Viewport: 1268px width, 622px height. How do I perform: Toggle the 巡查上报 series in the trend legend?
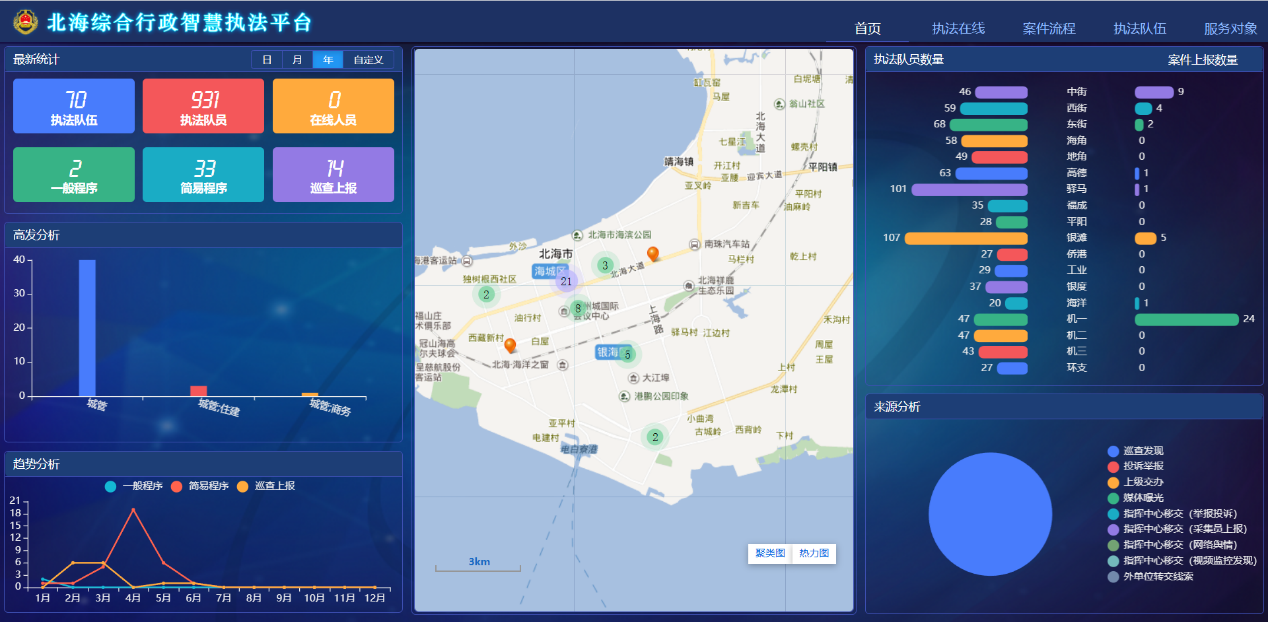tap(266, 486)
